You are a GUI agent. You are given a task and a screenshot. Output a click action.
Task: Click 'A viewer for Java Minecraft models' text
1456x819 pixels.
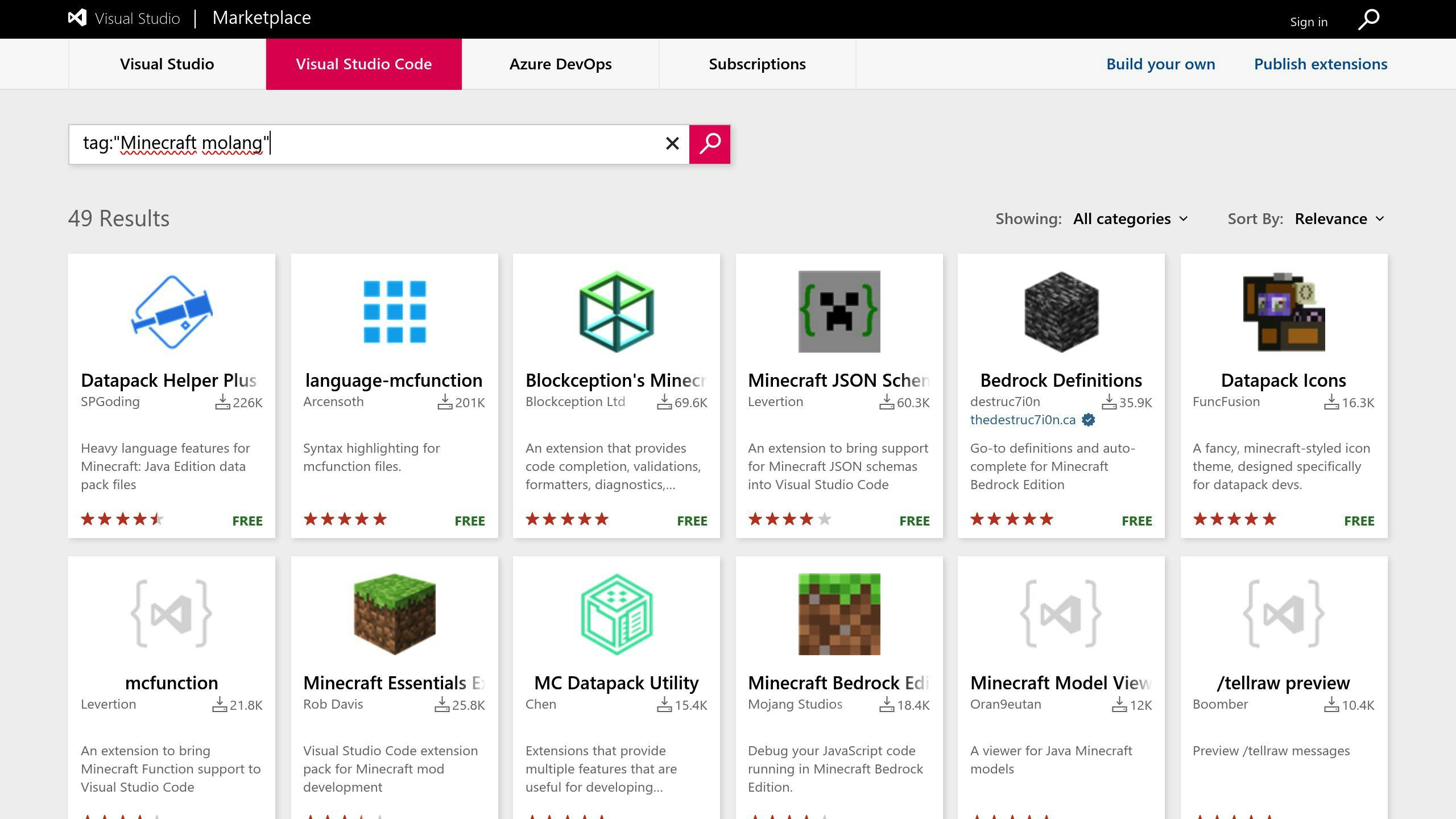click(x=1051, y=760)
